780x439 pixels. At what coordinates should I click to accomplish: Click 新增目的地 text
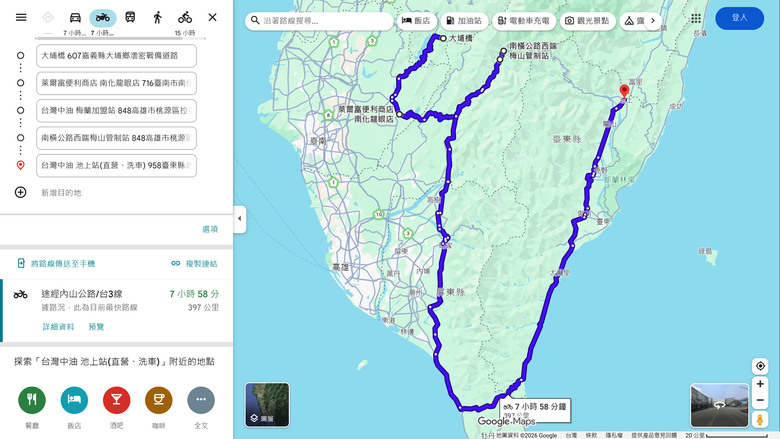pyautogui.click(x=61, y=192)
